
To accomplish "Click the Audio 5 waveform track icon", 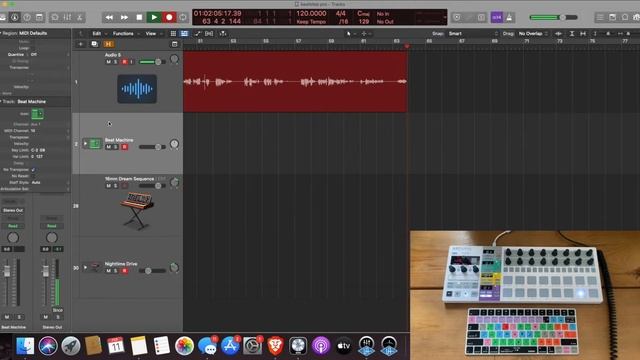I will coord(137,89).
